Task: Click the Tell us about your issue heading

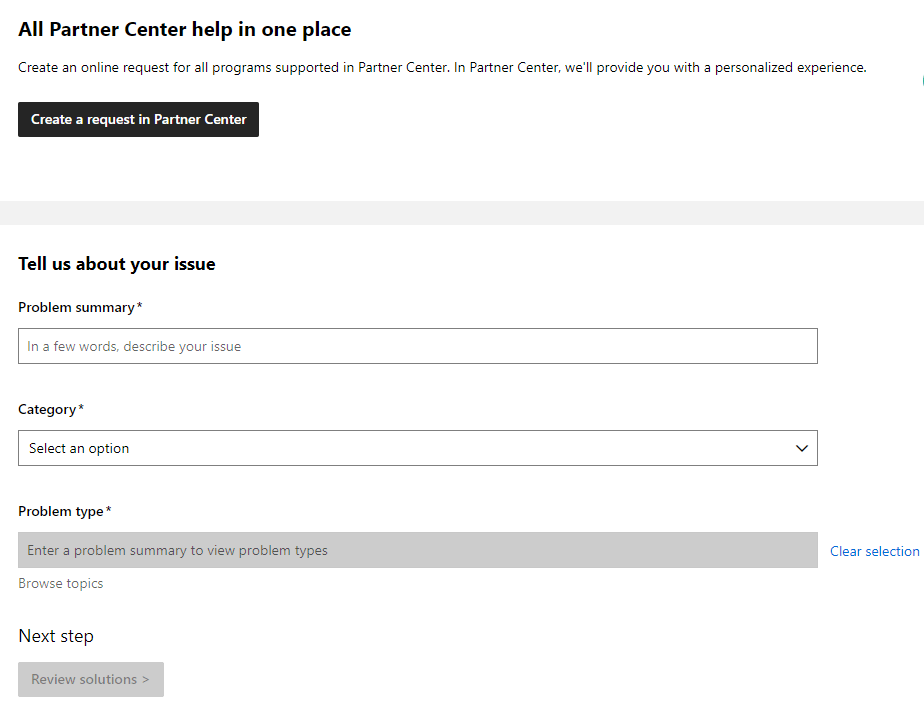Action: [x=117, y=264]
